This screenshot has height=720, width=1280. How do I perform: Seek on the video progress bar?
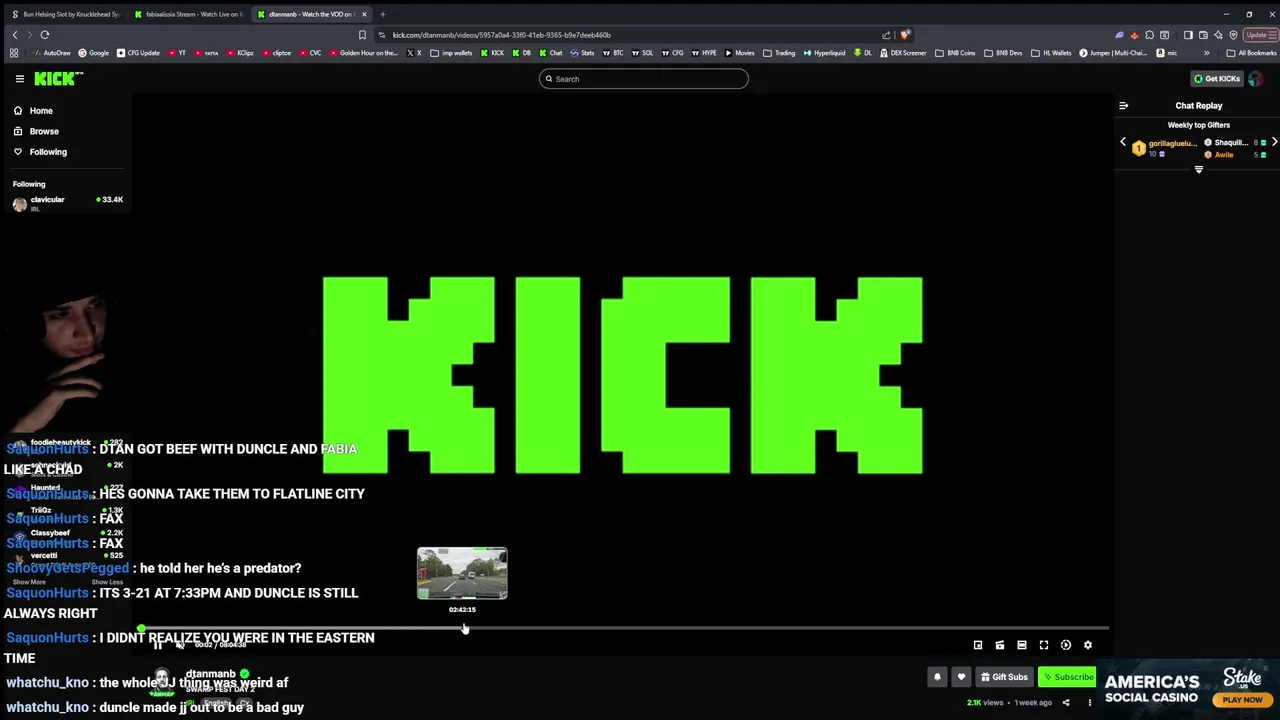(625, 629)
